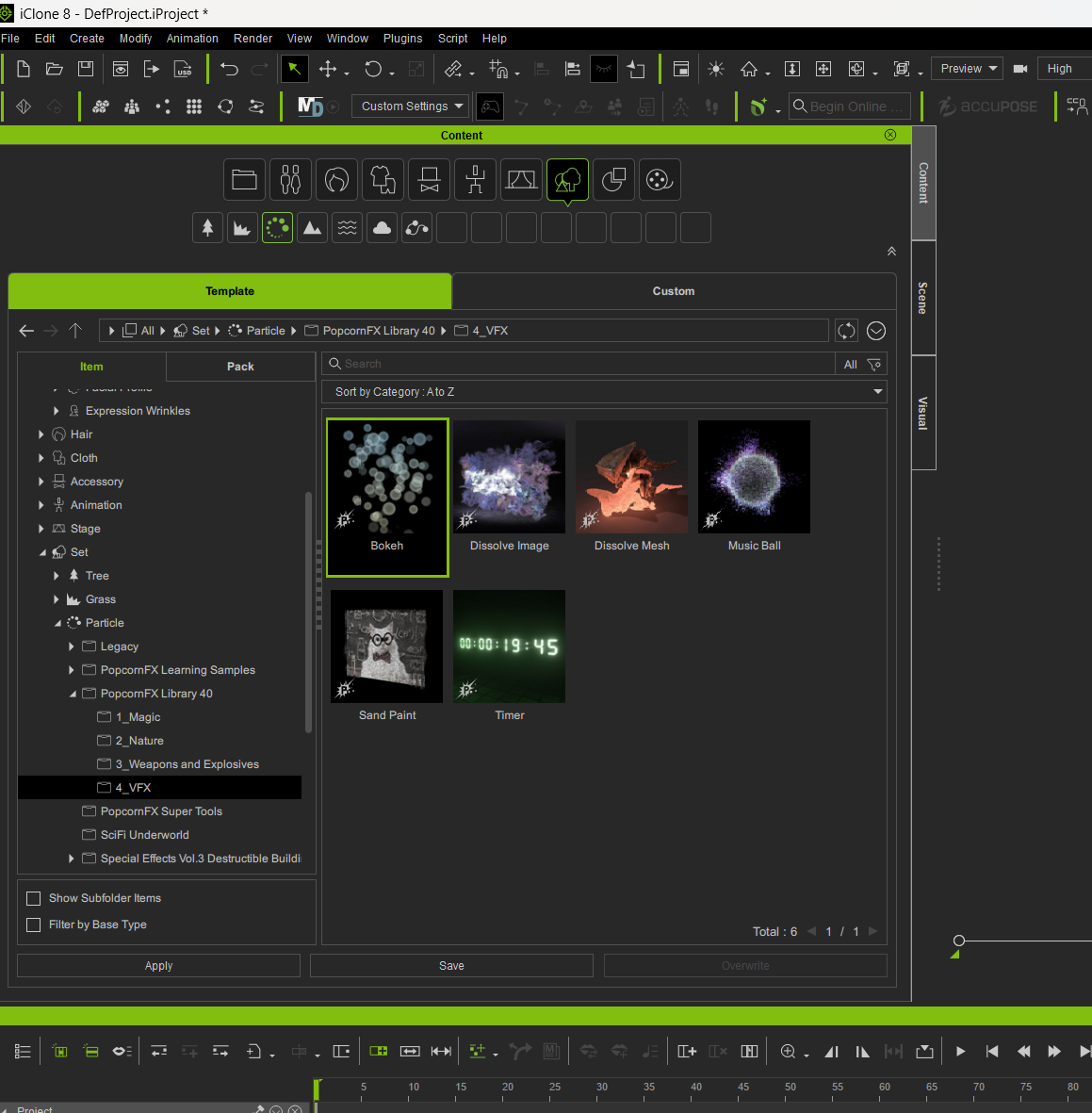
Task: Expand the PopcornFX Learning Samples folder
Action: (x=71, y=670)
